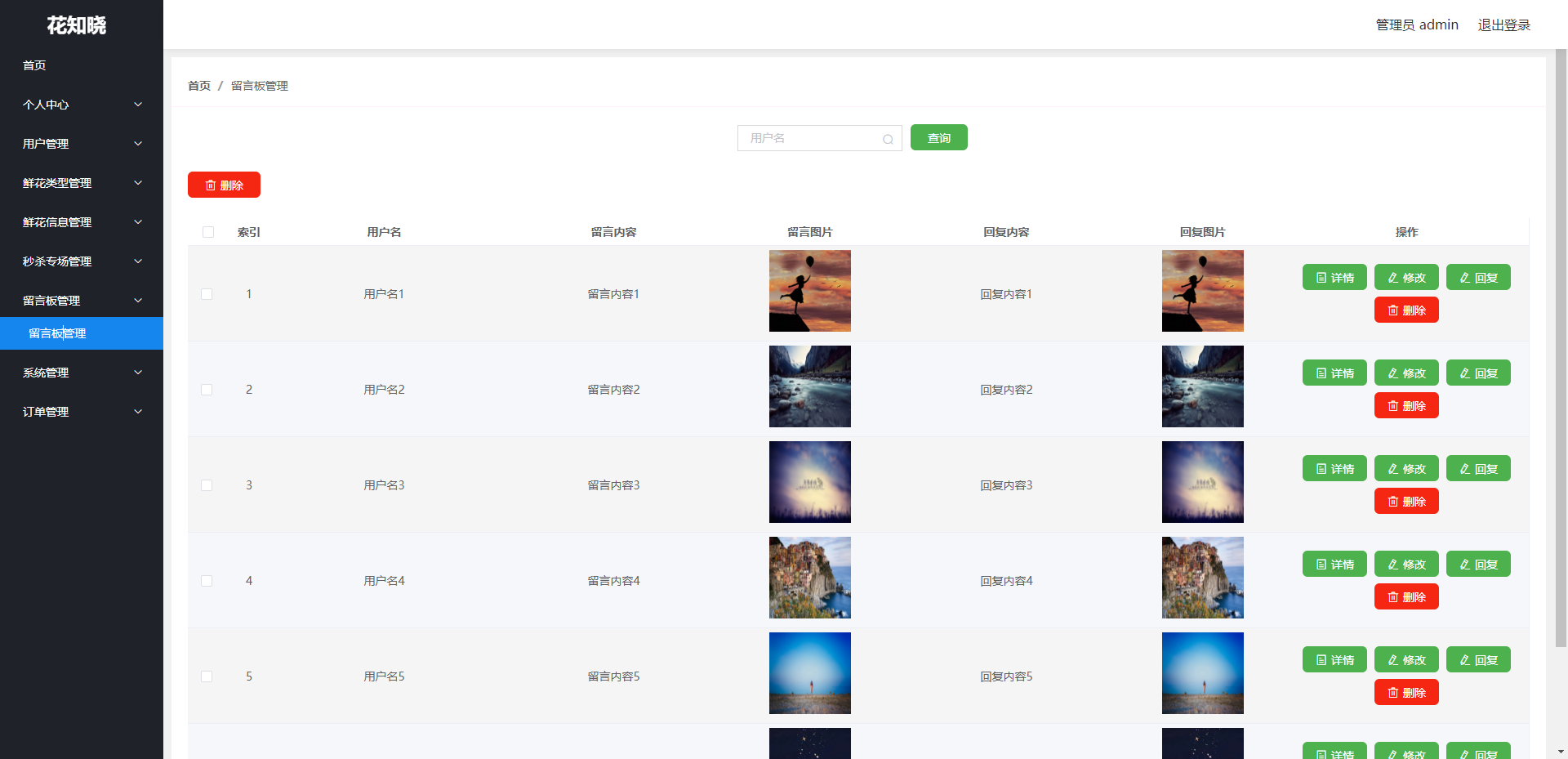Expand the 秒杀专场管理 sidebar chevron
The image size is (1568, 759).
click(138, 261)
